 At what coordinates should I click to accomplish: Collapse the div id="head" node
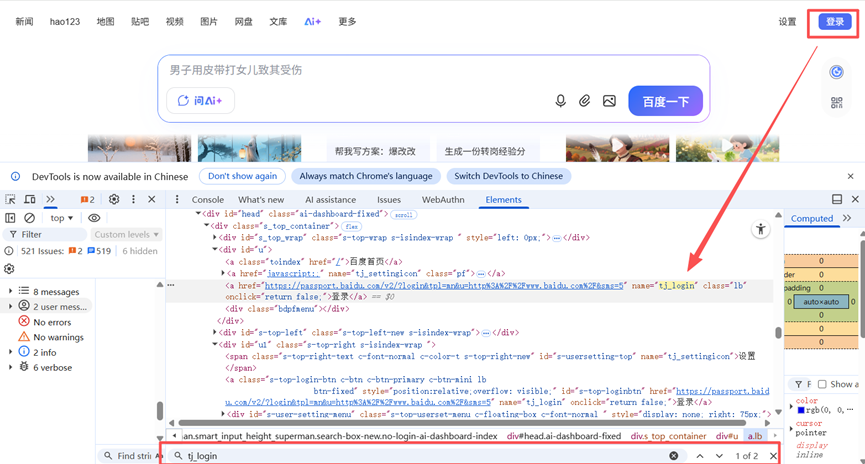click(198, 214)
